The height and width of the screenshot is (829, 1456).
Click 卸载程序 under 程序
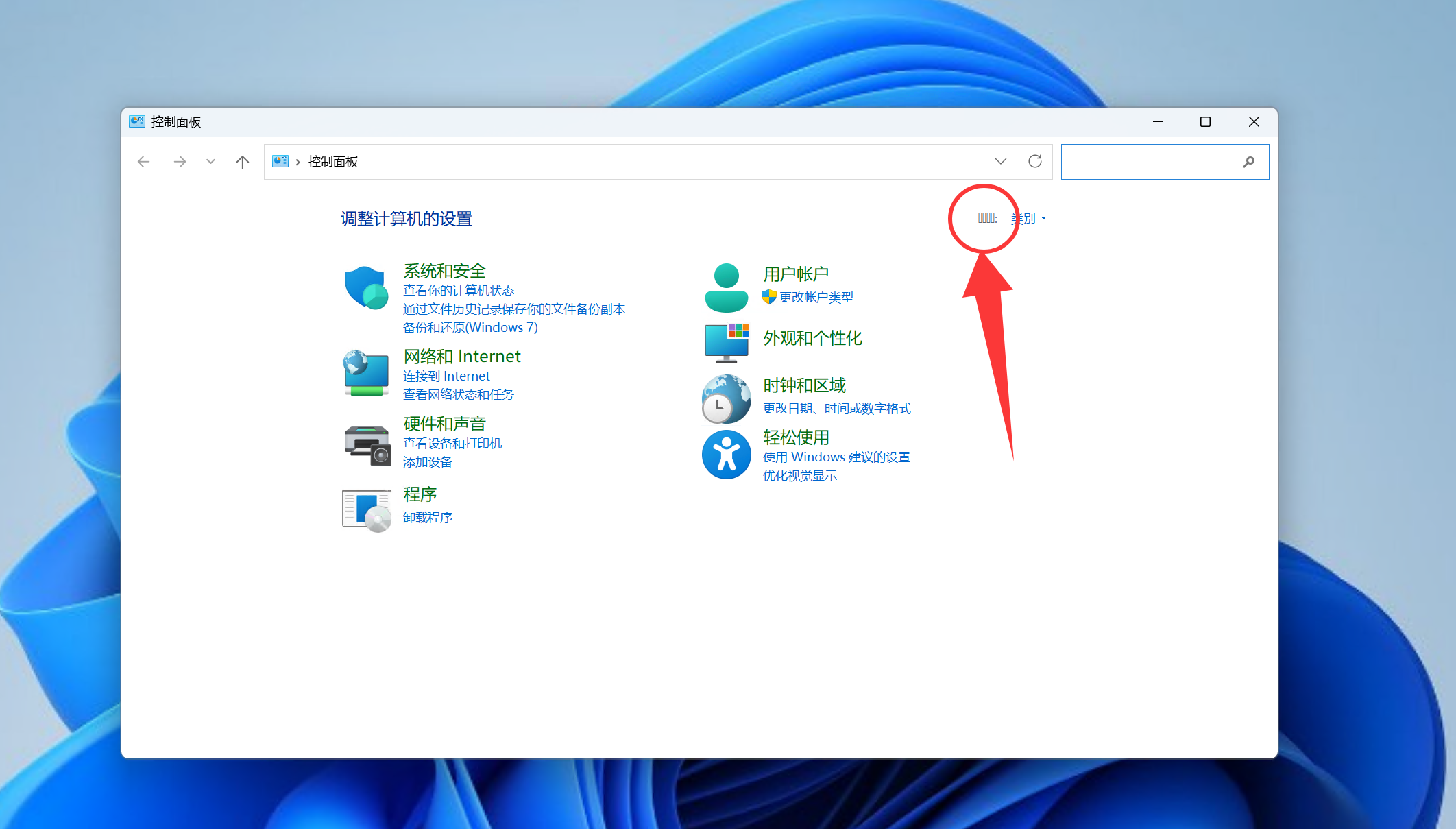click(x=427, y=517)
